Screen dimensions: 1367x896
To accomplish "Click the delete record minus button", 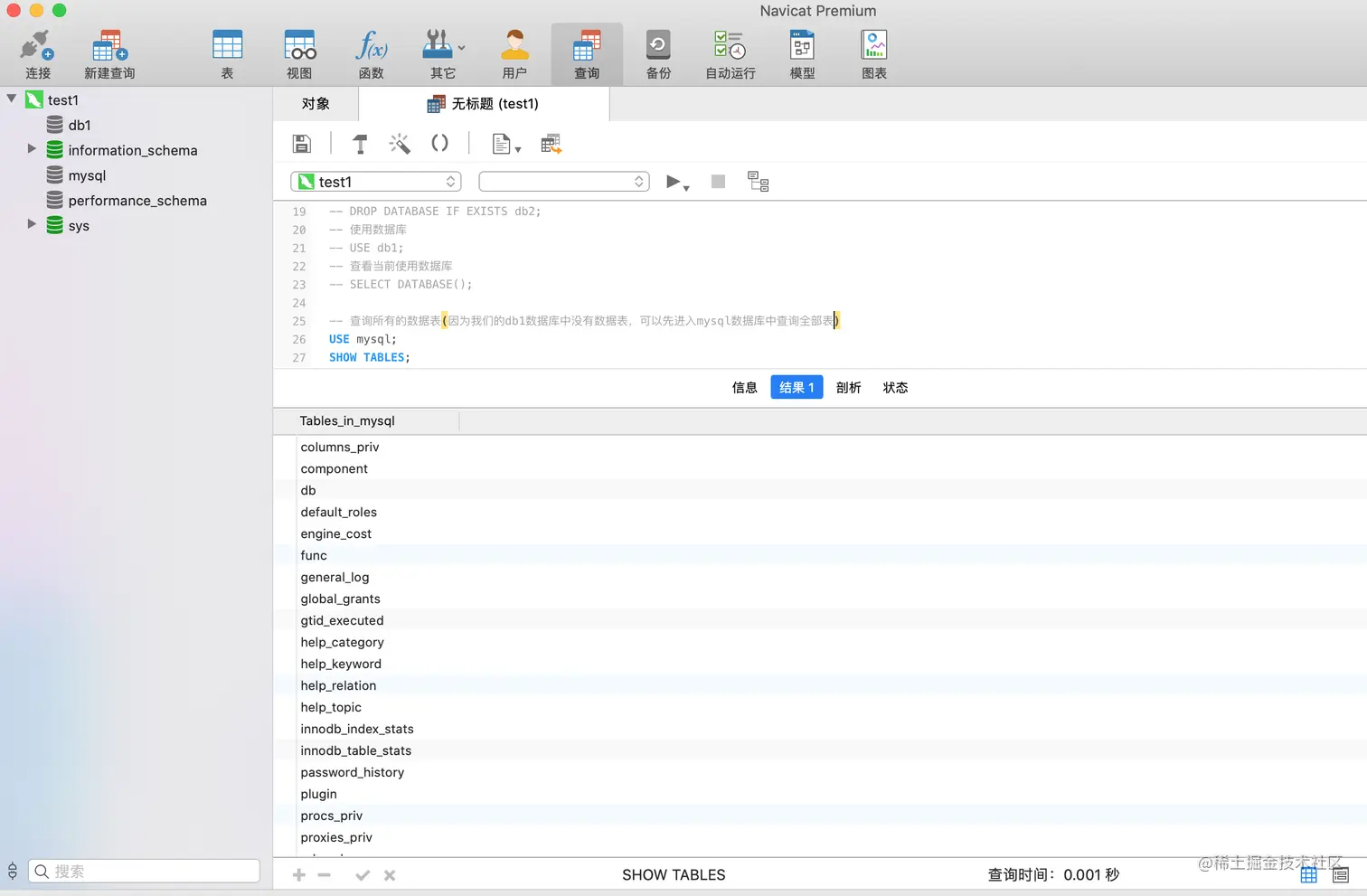I will tap(325, 875).
